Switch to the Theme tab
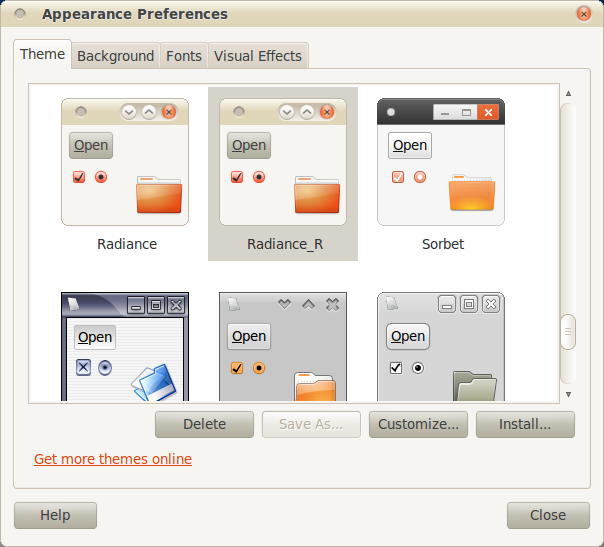Viewport: 604px width, 547px height. (x=42, y=54)
